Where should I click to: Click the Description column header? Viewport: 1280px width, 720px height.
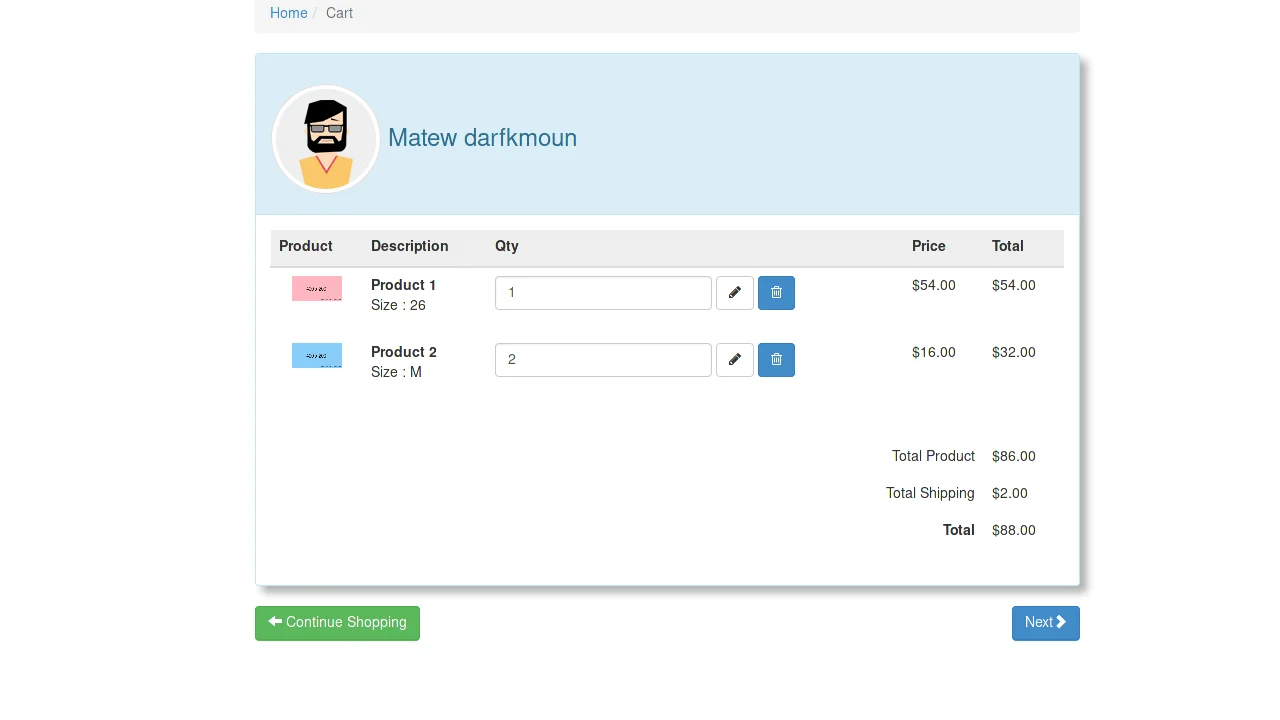coord(409,246)
